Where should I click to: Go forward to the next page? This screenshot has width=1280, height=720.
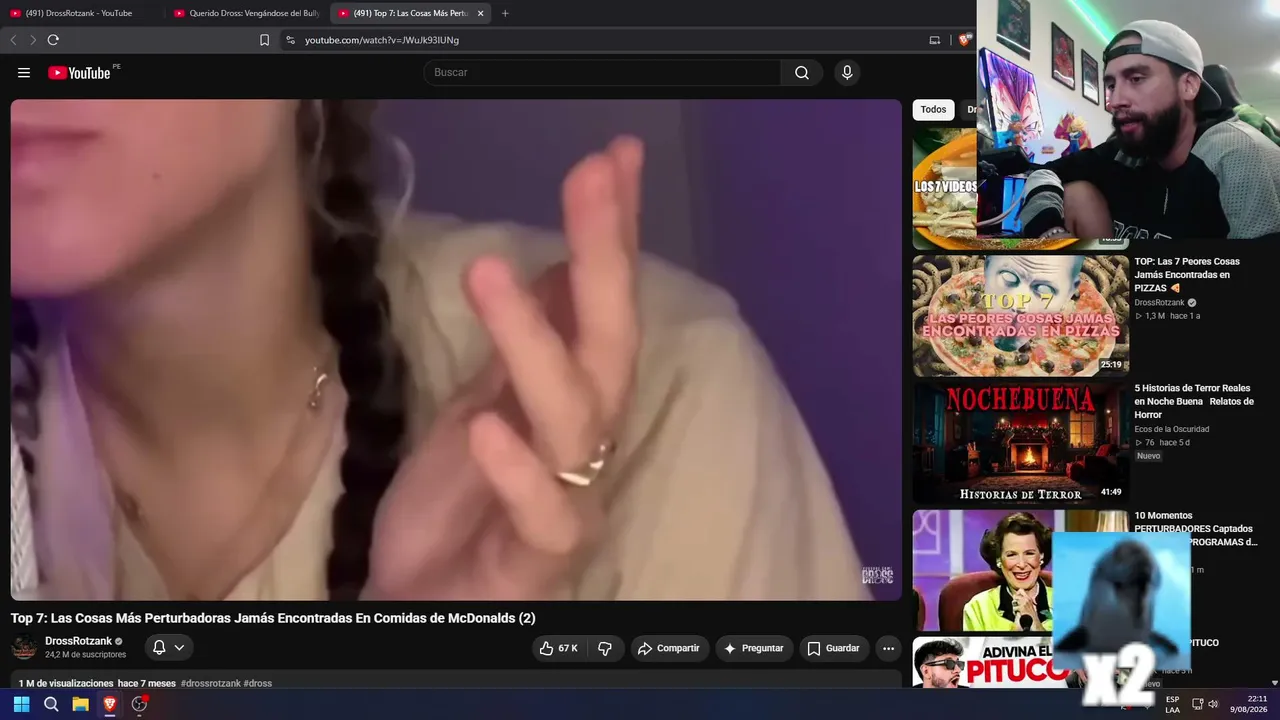(x=32, y=40)
